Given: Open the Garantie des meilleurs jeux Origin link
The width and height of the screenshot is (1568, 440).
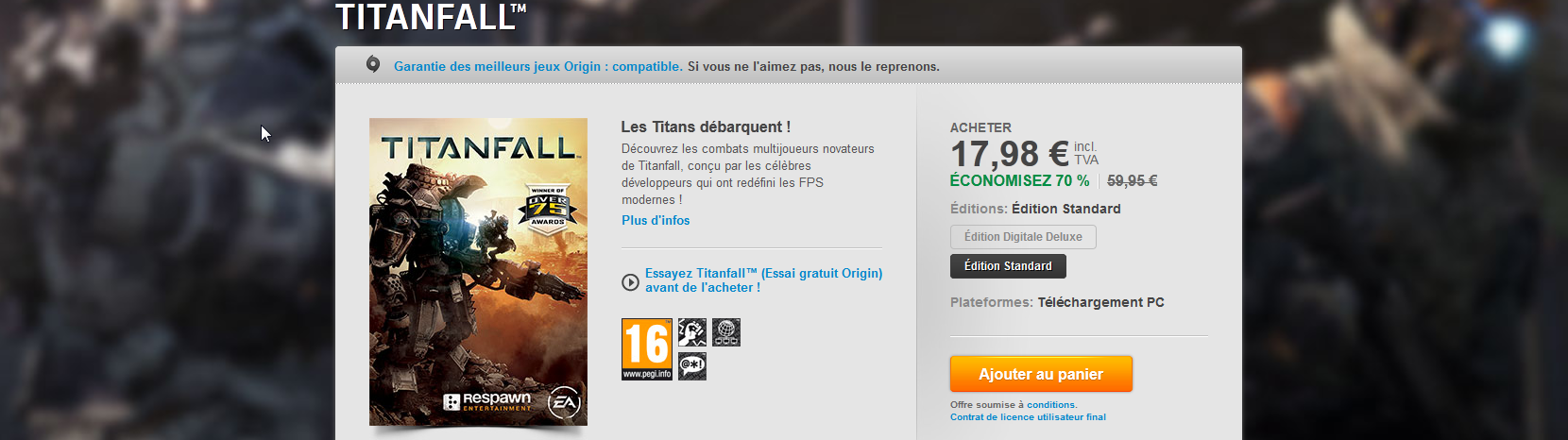Looking at the screenshot, I should point(538,66).
